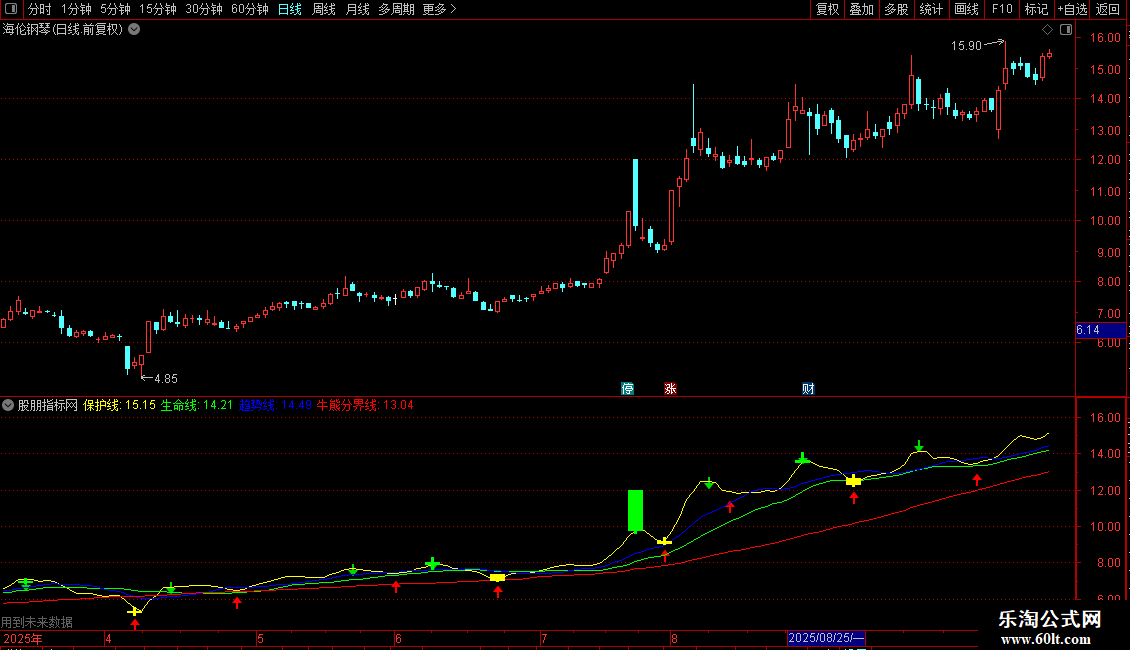The width and height of the screenshot is (1130, 650).
Task: Click the 生命线: 14.21 label
Action: point(197,405)
